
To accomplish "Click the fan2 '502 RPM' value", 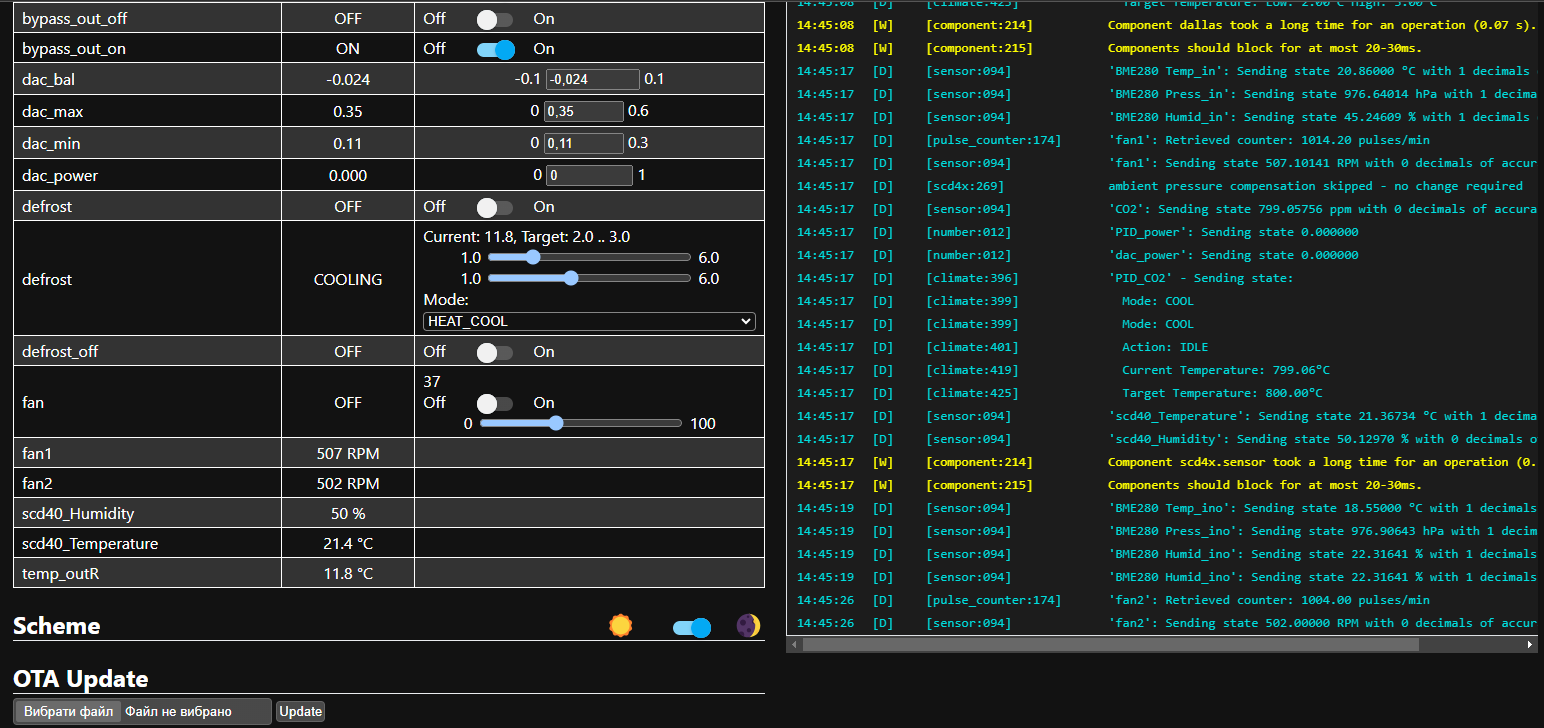I will [348, 484].
